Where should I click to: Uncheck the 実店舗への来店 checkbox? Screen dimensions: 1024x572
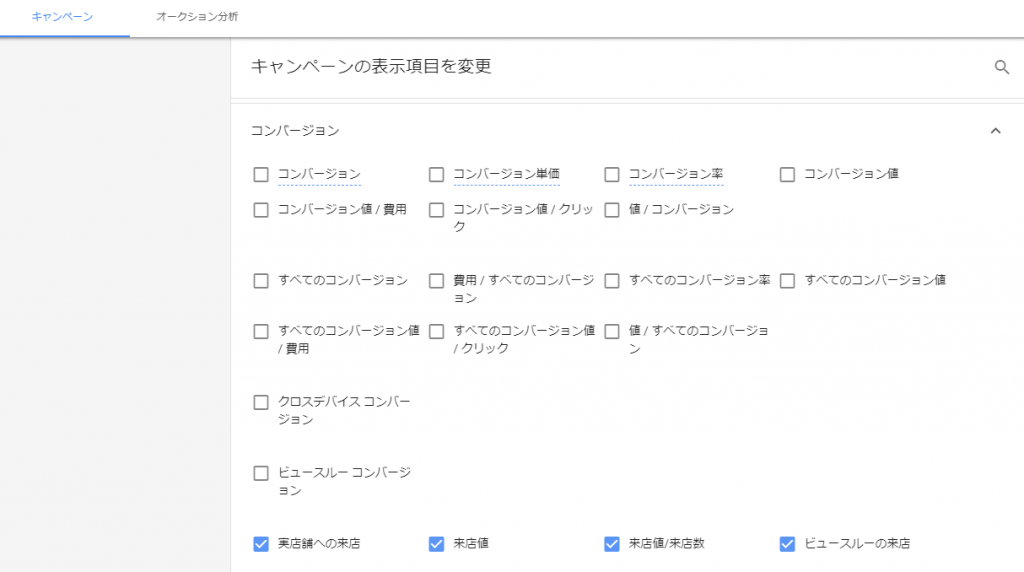[261, 544]
